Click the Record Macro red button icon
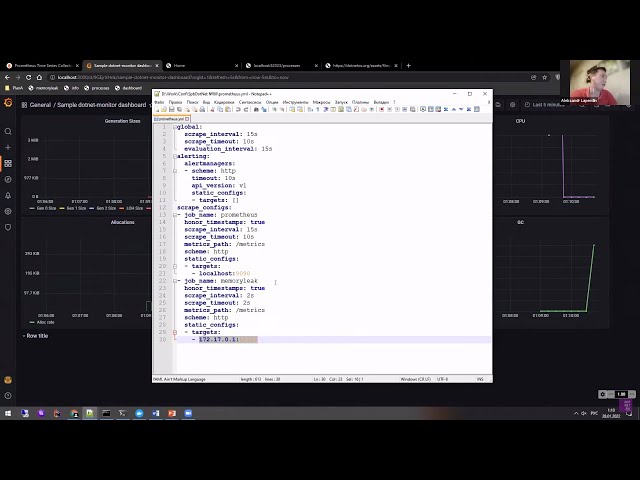Image resolution: width=640 pixels, height=480 pixels. pos(382,109)
